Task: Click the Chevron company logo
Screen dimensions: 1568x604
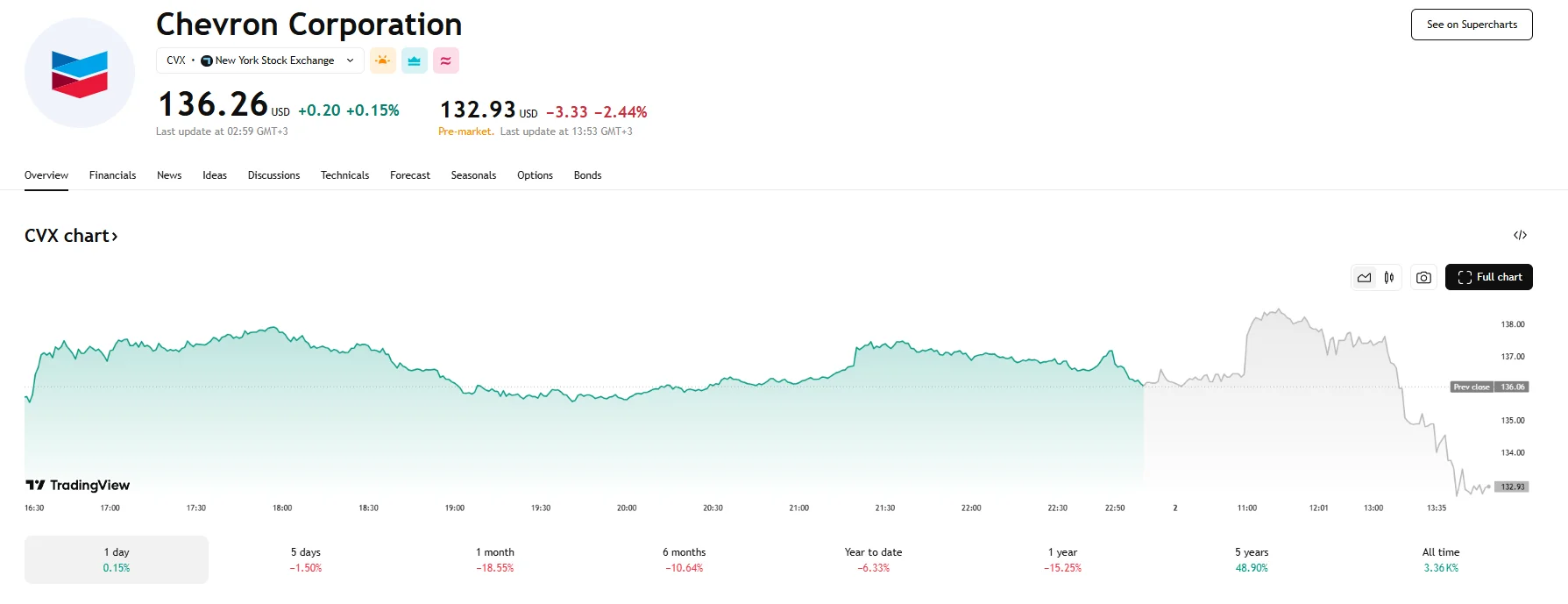Action: (x=80, y=73)
